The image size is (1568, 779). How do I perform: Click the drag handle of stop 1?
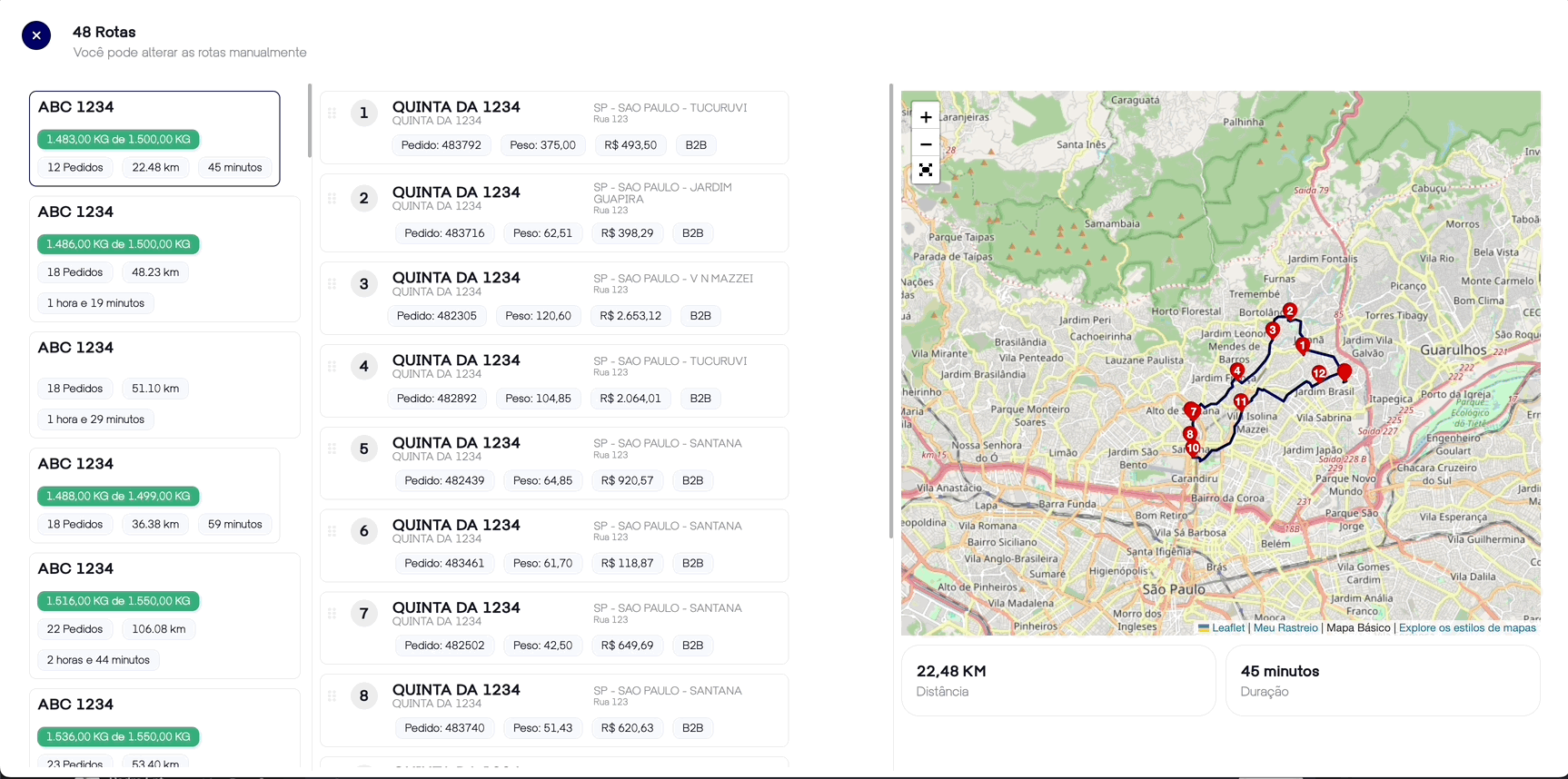pyautogui.click(x=332, y=113)
